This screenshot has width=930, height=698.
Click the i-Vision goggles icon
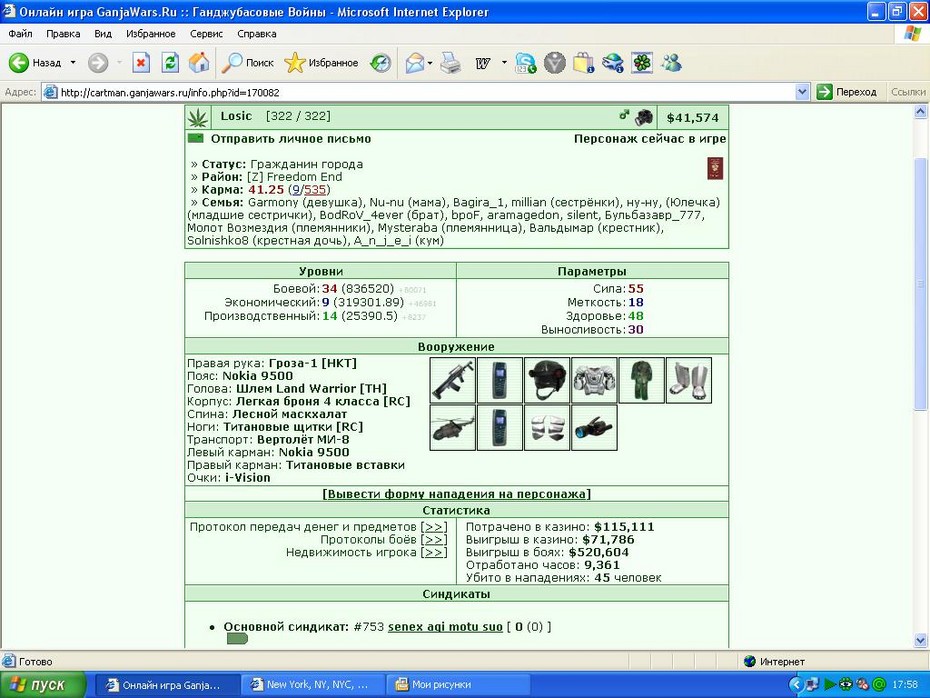coord(594,428)
